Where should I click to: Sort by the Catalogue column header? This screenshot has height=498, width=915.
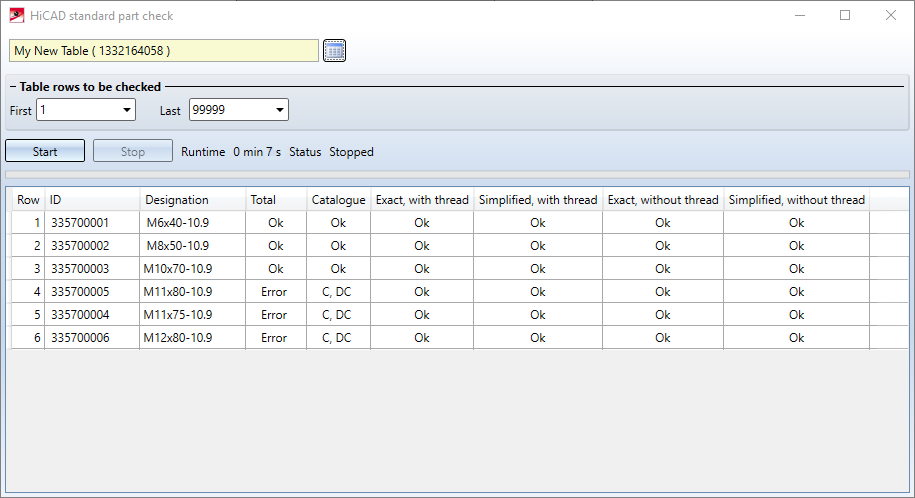[x=338, y=200]
